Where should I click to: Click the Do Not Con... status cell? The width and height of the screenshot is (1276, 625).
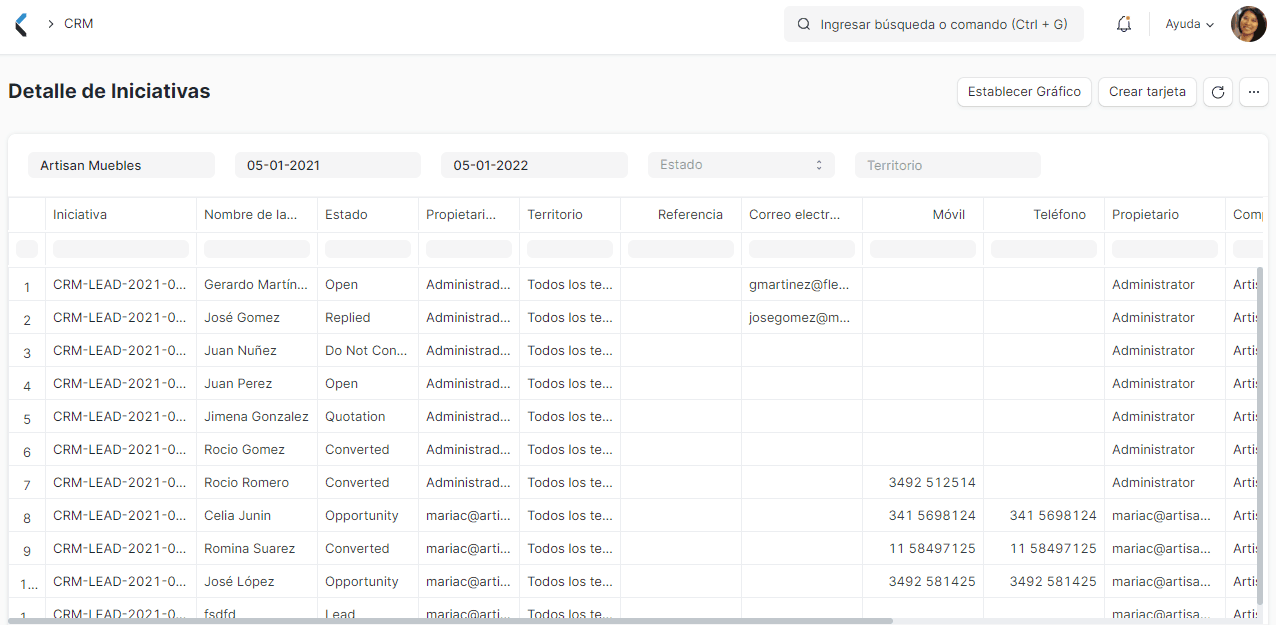point(368,351)
